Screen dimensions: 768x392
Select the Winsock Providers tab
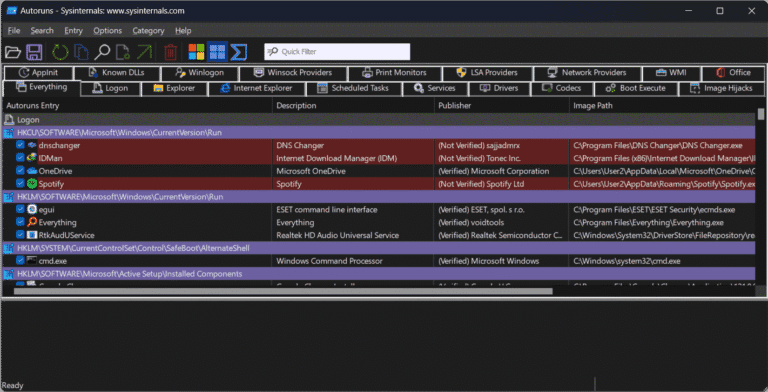(x=293, y=73)
